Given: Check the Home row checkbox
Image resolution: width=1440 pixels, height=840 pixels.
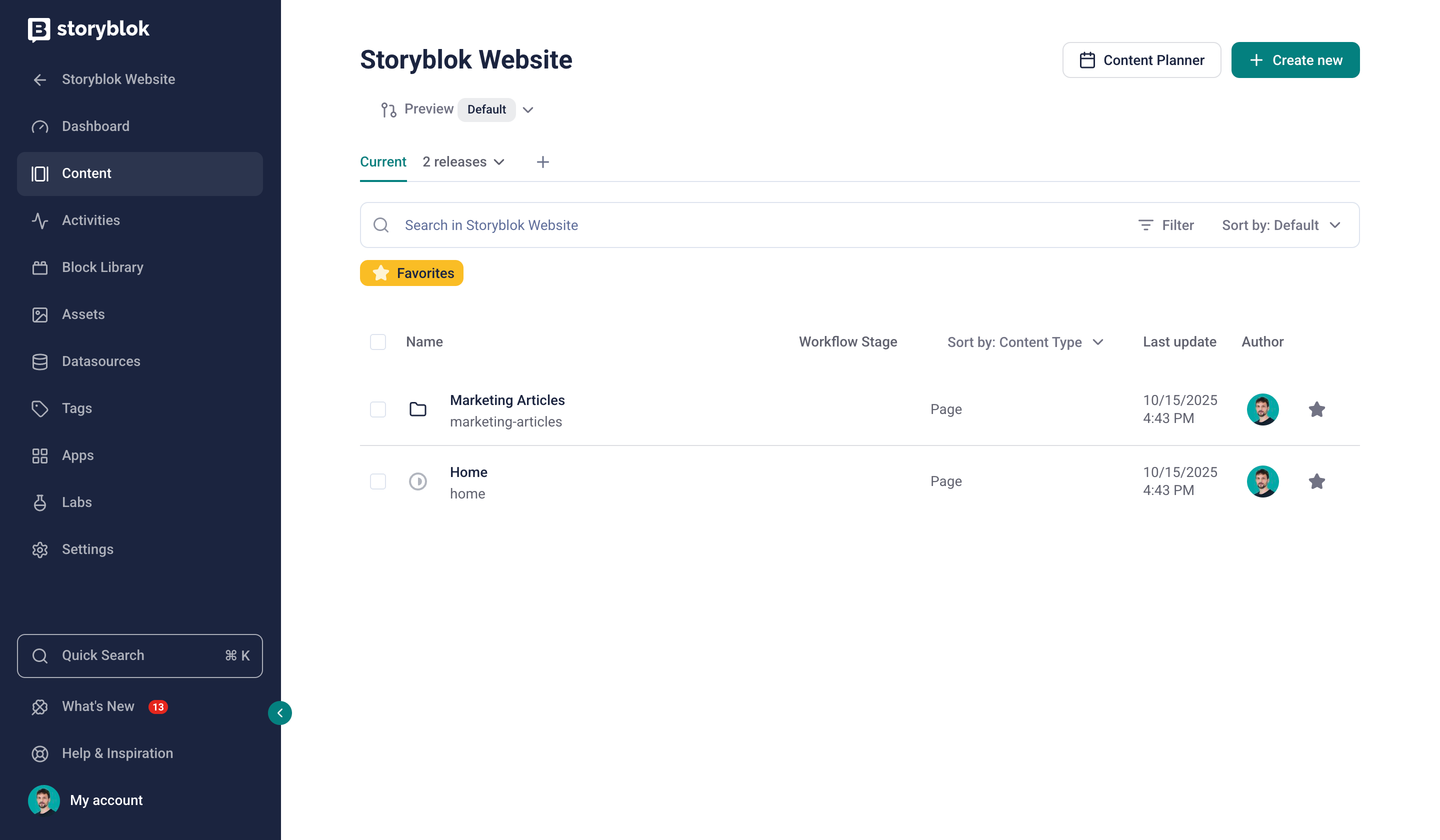Looking at the screenshot, I should coord(377,481).
